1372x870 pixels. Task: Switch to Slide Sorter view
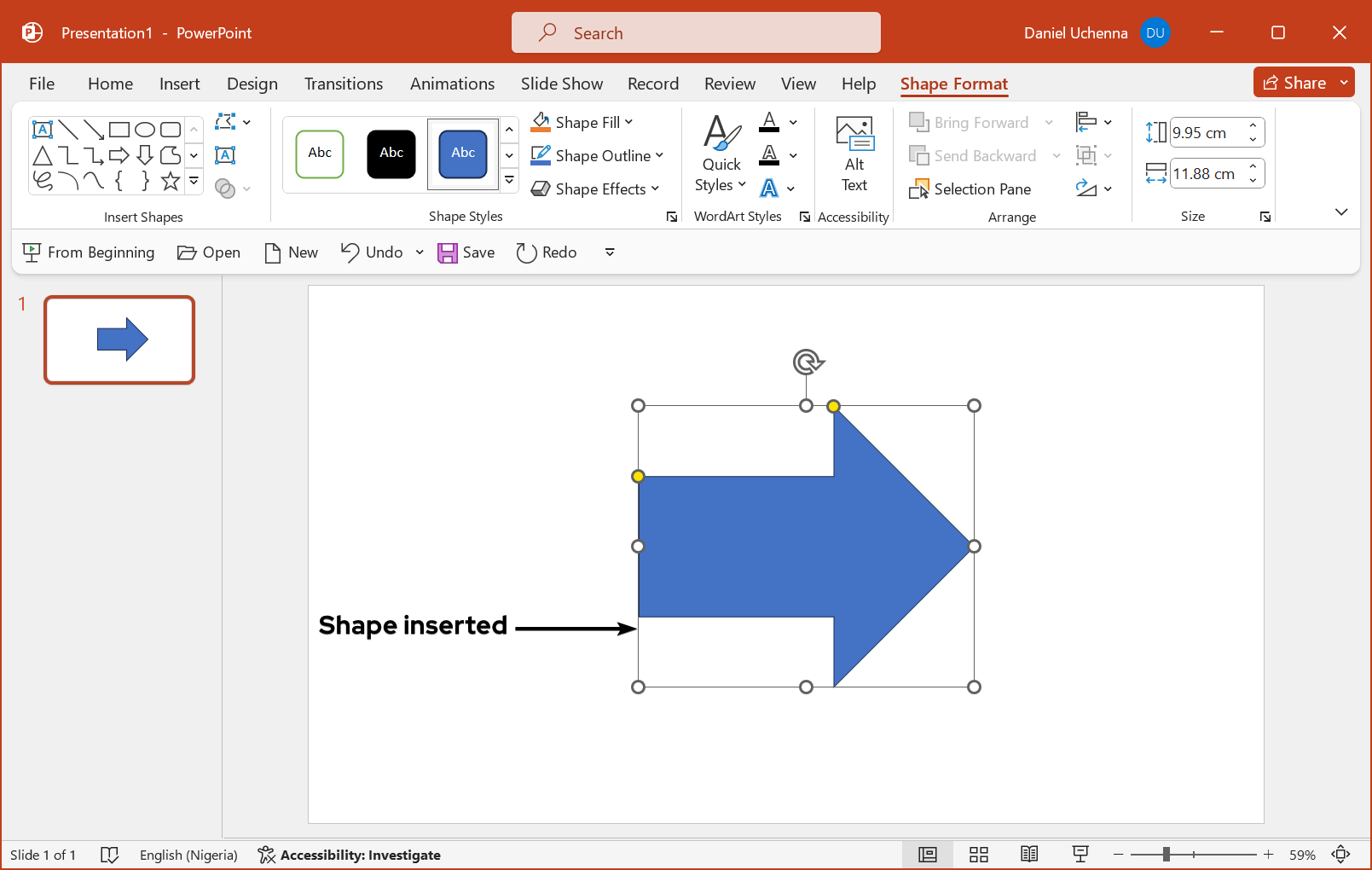[x=978, y=855]
